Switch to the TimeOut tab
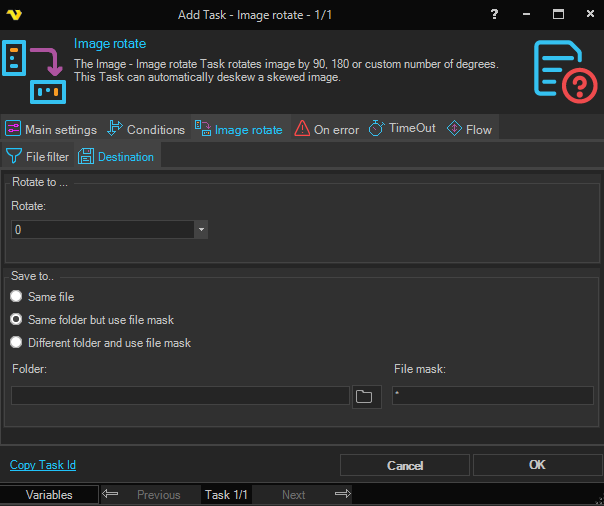Image resolution: width=604 pixels, height=506 pixels. 402,129
